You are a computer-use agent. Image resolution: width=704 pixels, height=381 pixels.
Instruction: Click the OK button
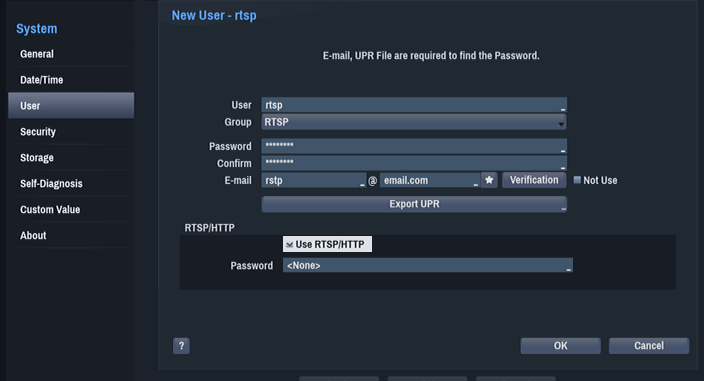coord(560,346)
